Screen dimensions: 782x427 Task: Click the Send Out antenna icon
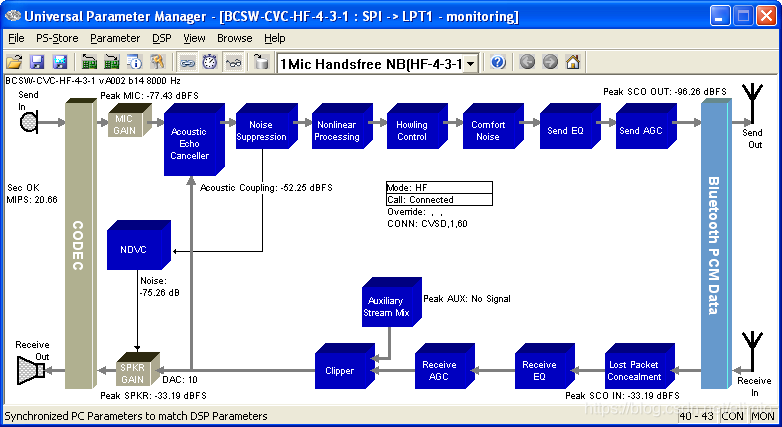pos(752,105)
